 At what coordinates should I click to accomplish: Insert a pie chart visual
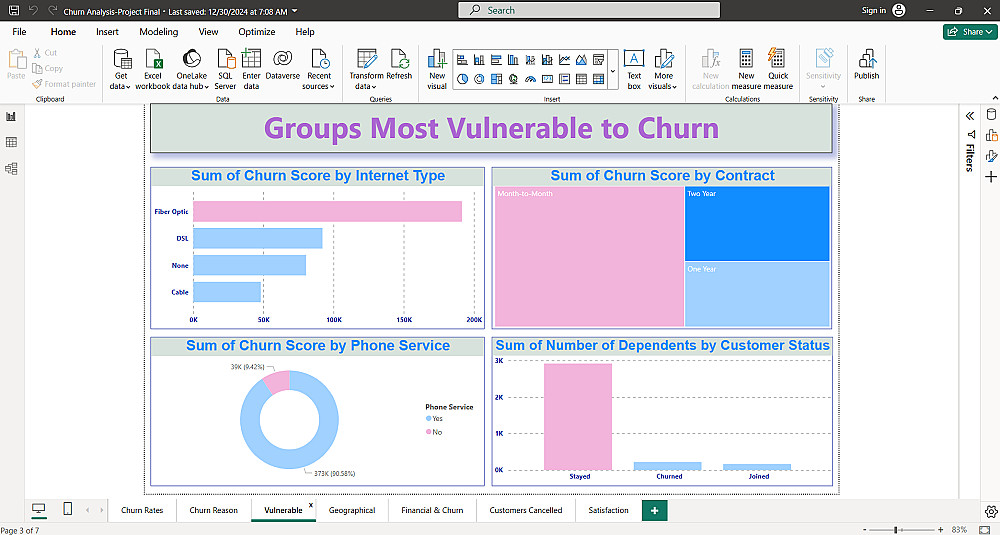[462, 79]
